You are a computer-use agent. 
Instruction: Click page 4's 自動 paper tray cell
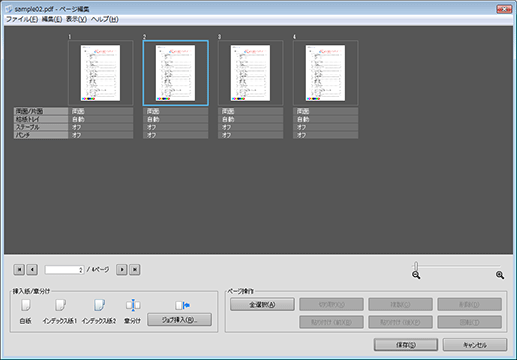[326, 119]
